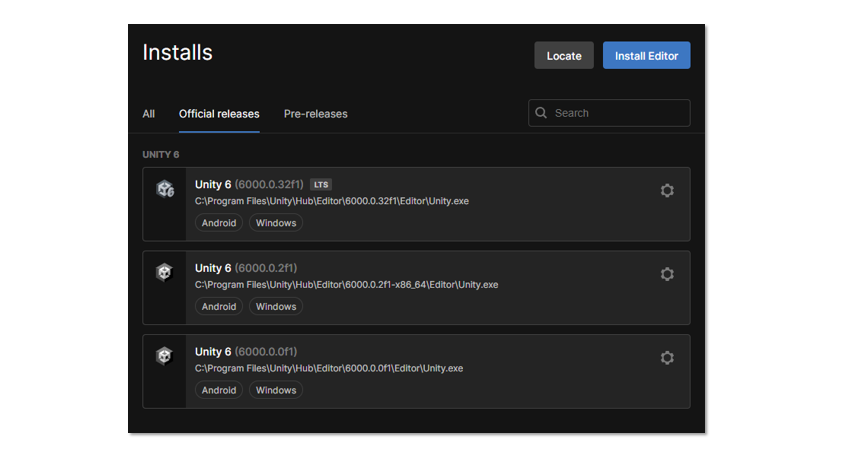Viewport: 845px width, 461px height.
Task: Click the Windows tag under Unity 6000.0.2f1
Action: point(276,306)
